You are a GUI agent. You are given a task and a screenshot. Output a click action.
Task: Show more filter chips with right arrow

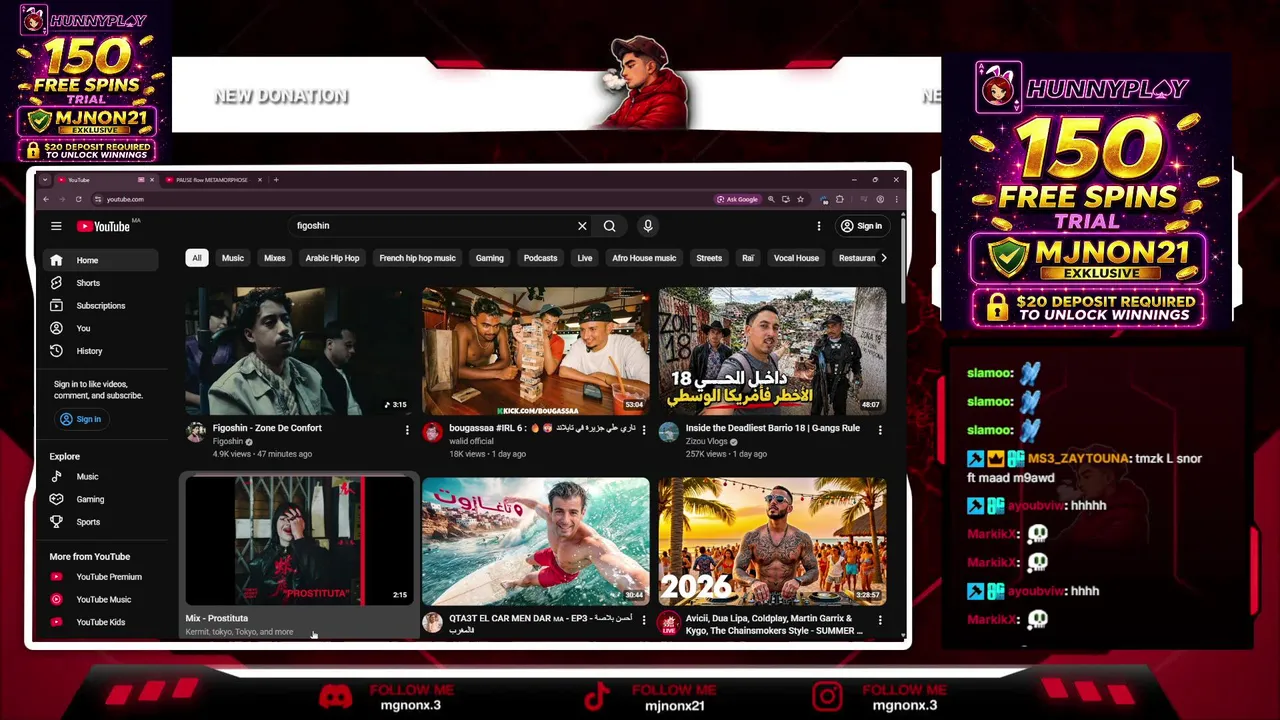coord(883,258)
